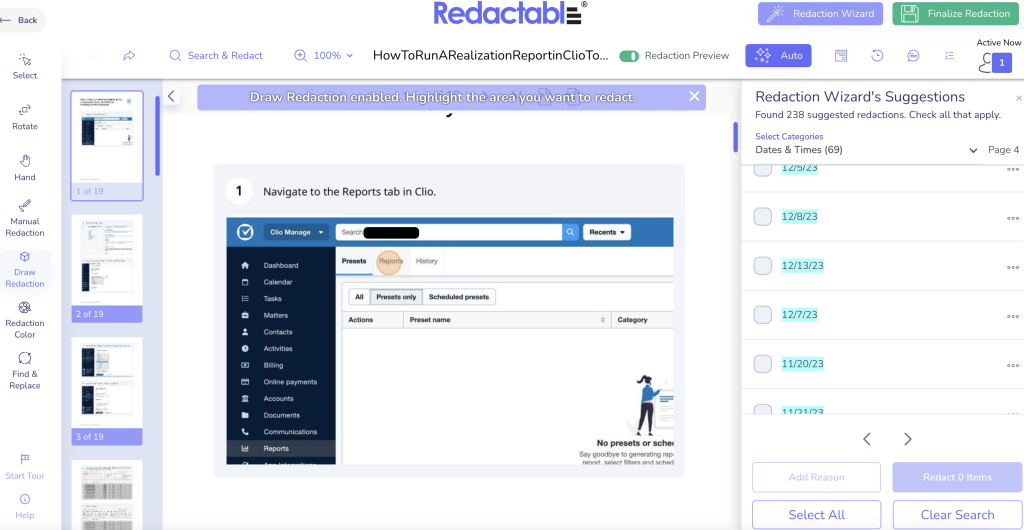Choose the Manual Redaction tool

click(x=25, y=218)
